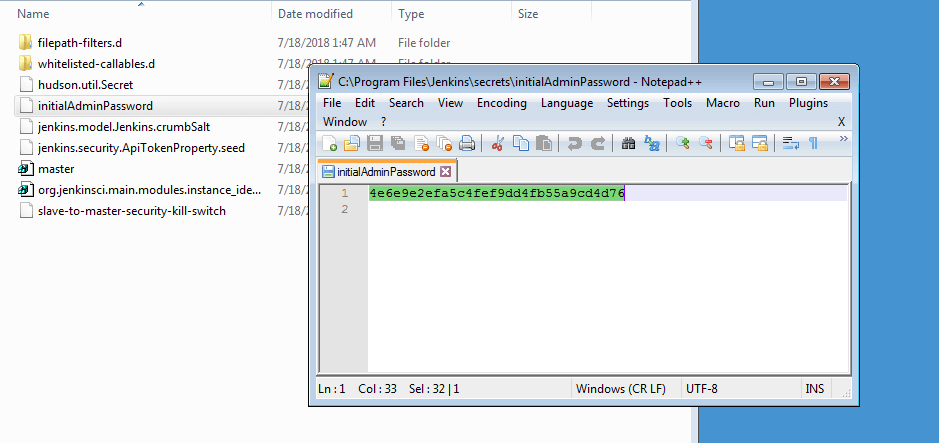The height and width of the screenshot is (443, 939).
Task: Open the Encoding menu
Action: point(502,103)
